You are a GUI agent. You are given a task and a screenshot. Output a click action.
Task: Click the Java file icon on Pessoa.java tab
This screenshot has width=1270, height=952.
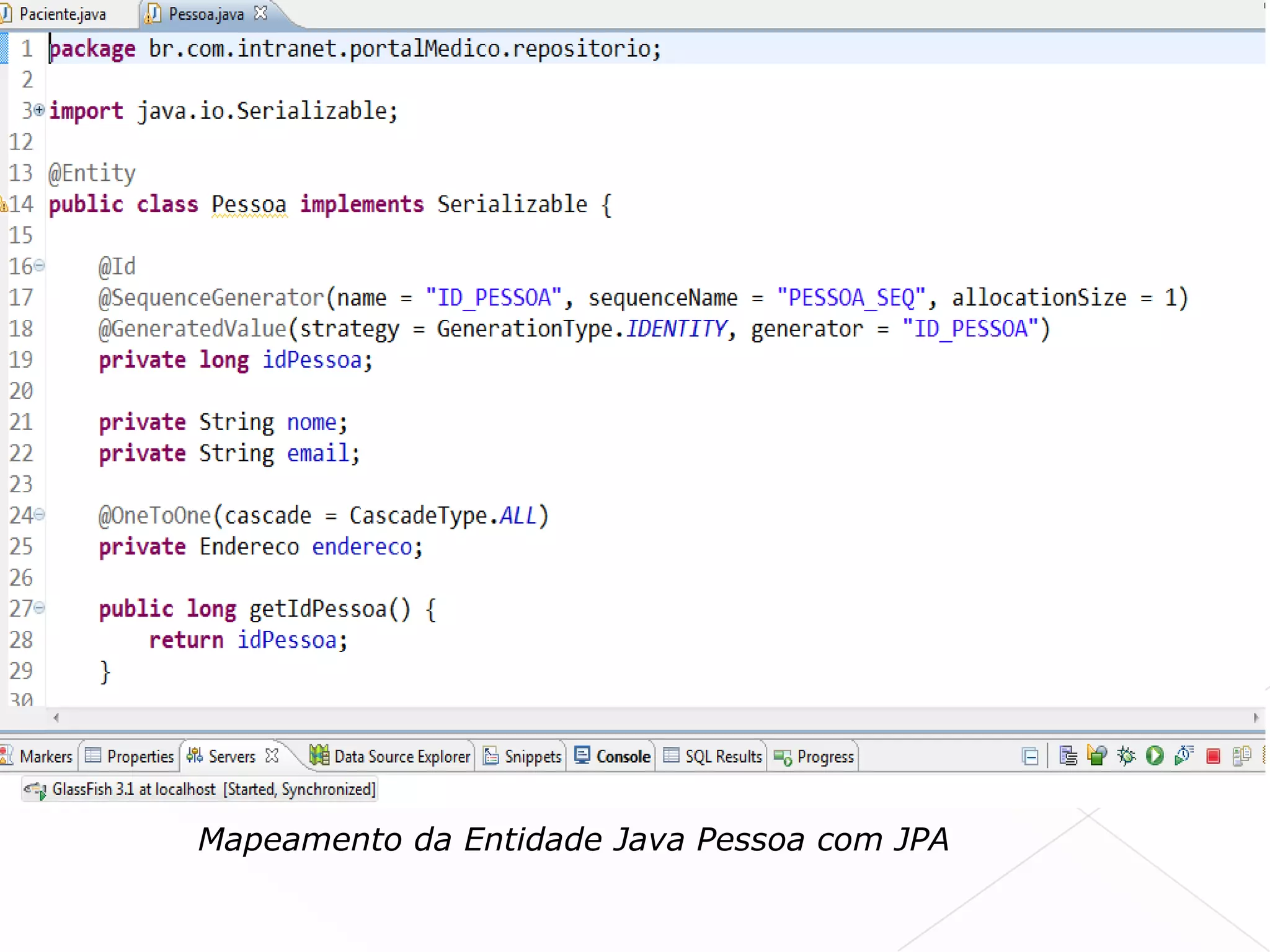[x=153, y=14]
